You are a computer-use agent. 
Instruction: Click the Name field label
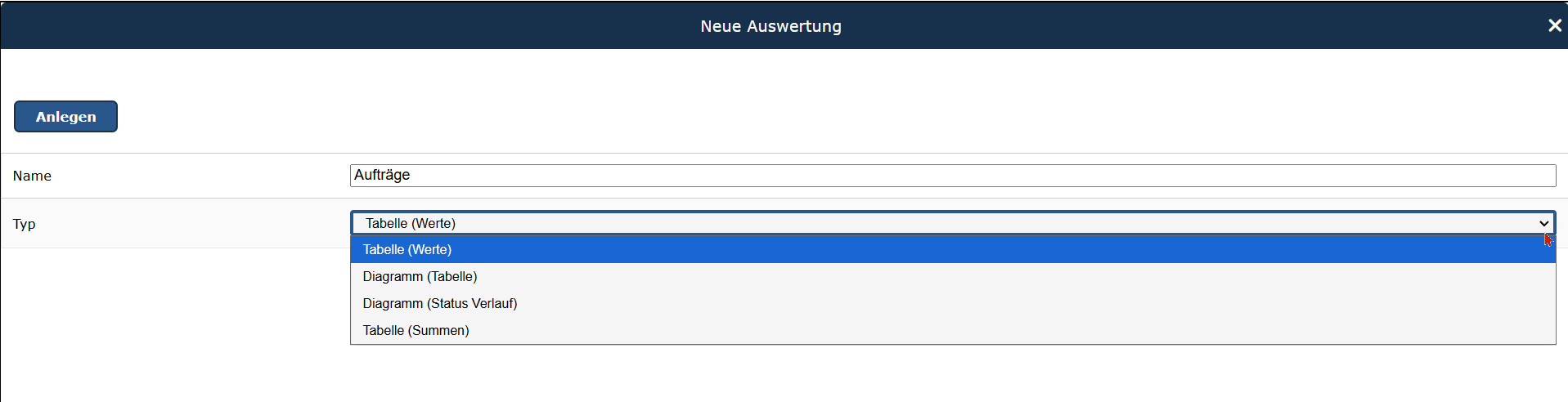tap(32, 176)
